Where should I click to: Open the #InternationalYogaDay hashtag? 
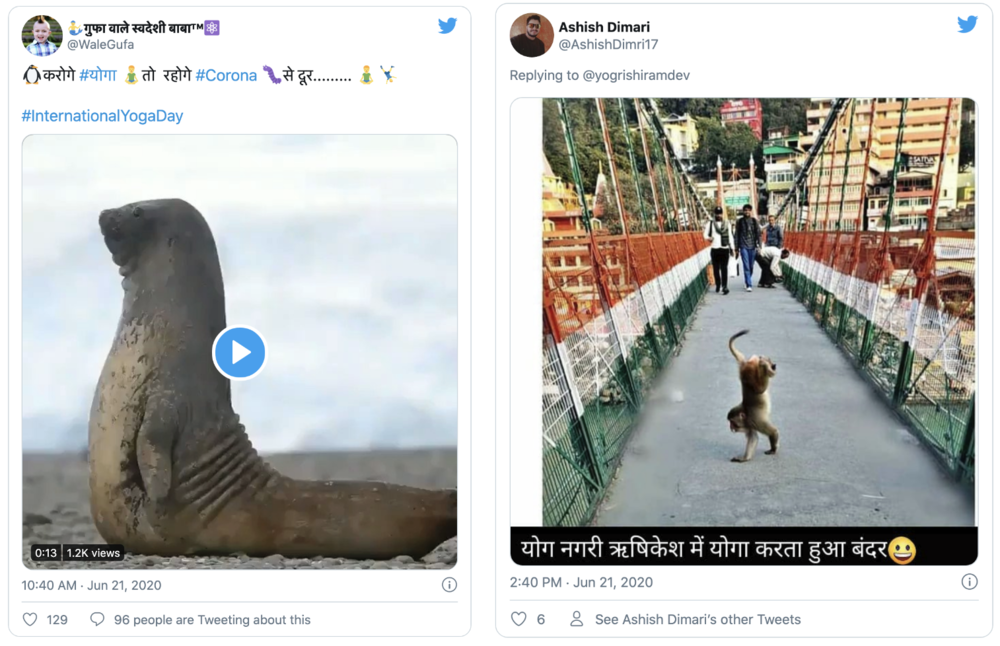coord(102,116)
